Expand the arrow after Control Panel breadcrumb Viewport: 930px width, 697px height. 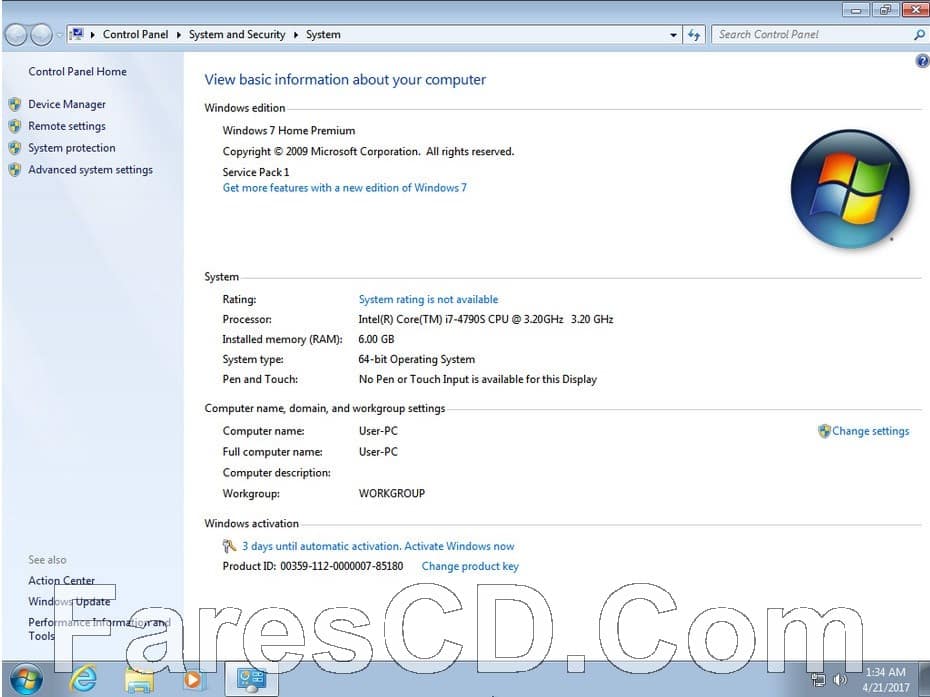point(179,35)
